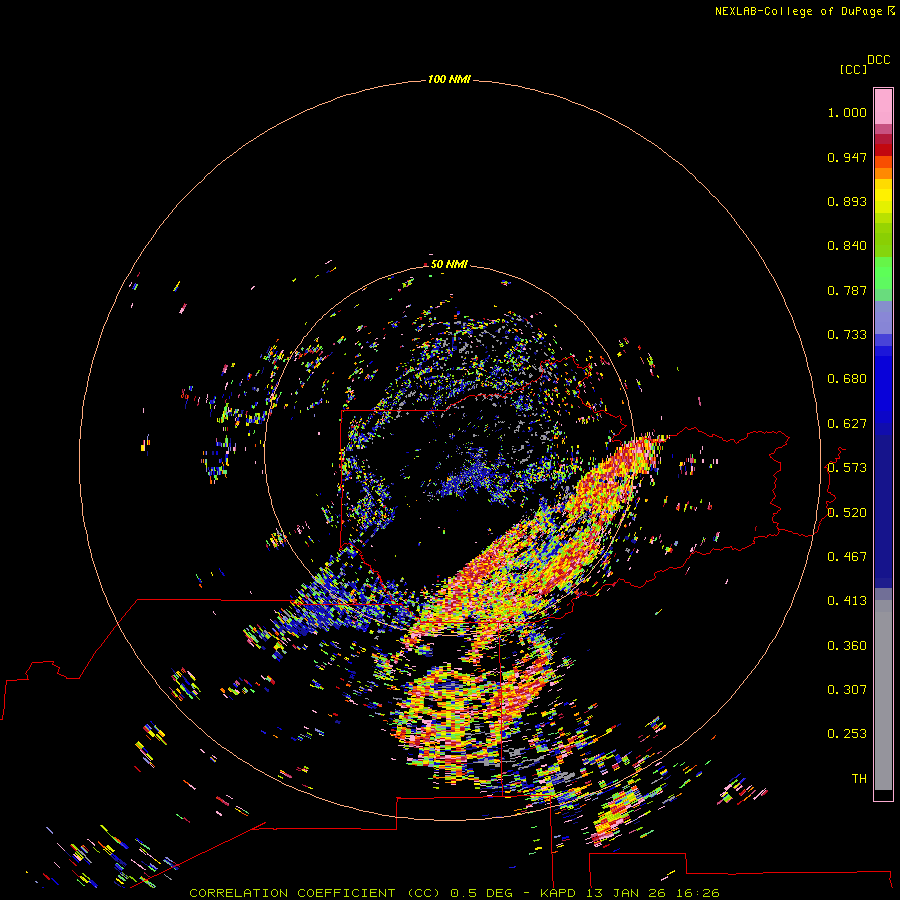Click the 0.253 color scale value
This screenshot has height=900, width=900.
(847, 734)
